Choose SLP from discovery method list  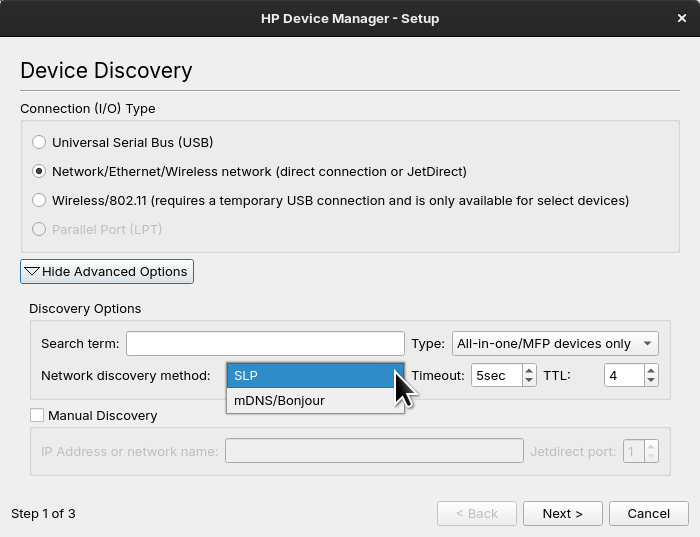click(x=315, y=375)
